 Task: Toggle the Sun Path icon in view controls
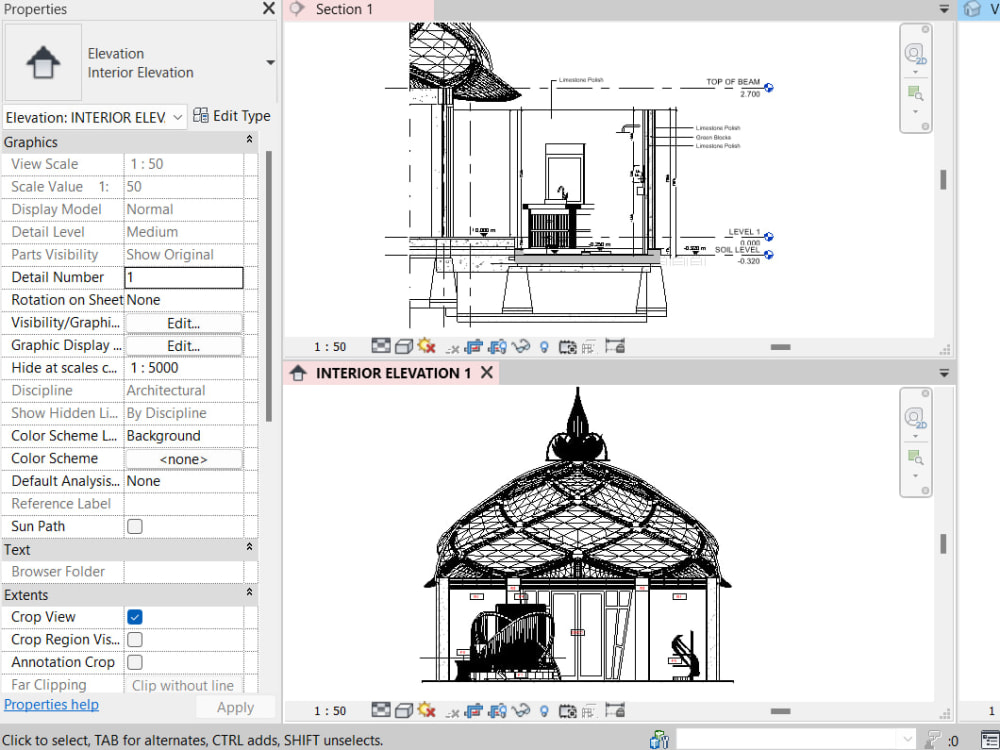pyautogui.click(x=425, y=710)
